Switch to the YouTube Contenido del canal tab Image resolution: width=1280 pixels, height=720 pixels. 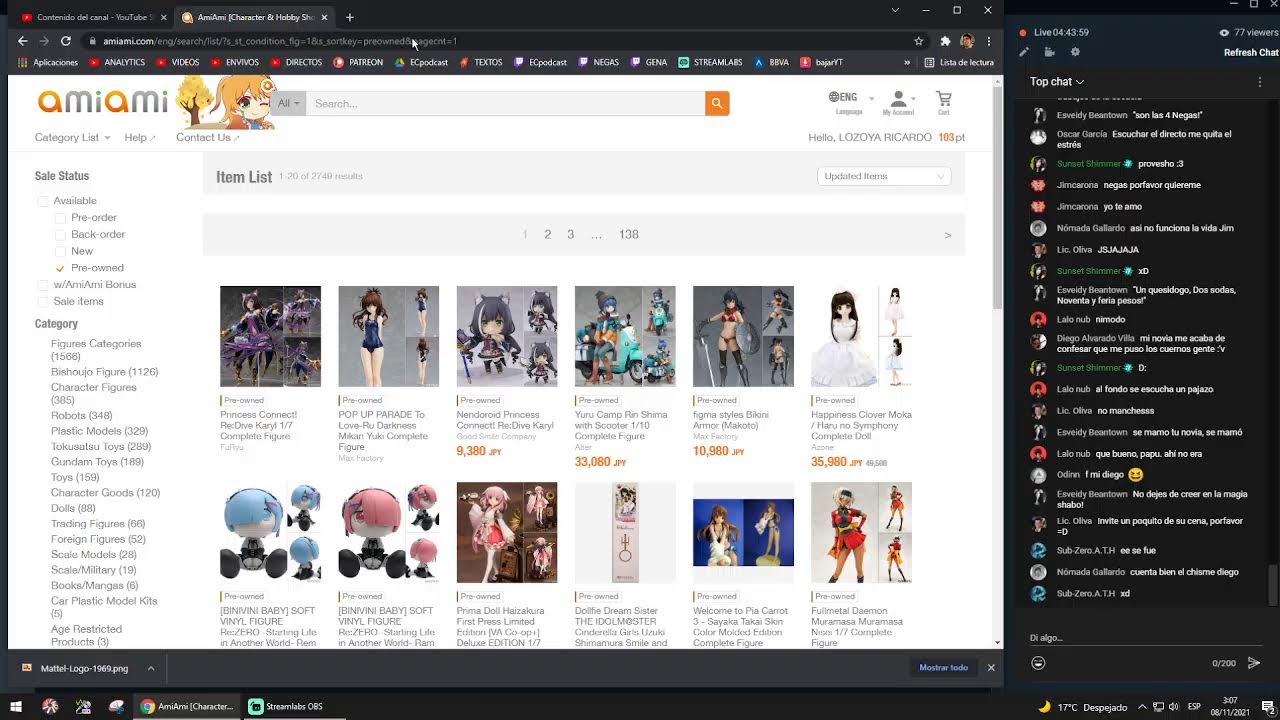coord(94,17)
